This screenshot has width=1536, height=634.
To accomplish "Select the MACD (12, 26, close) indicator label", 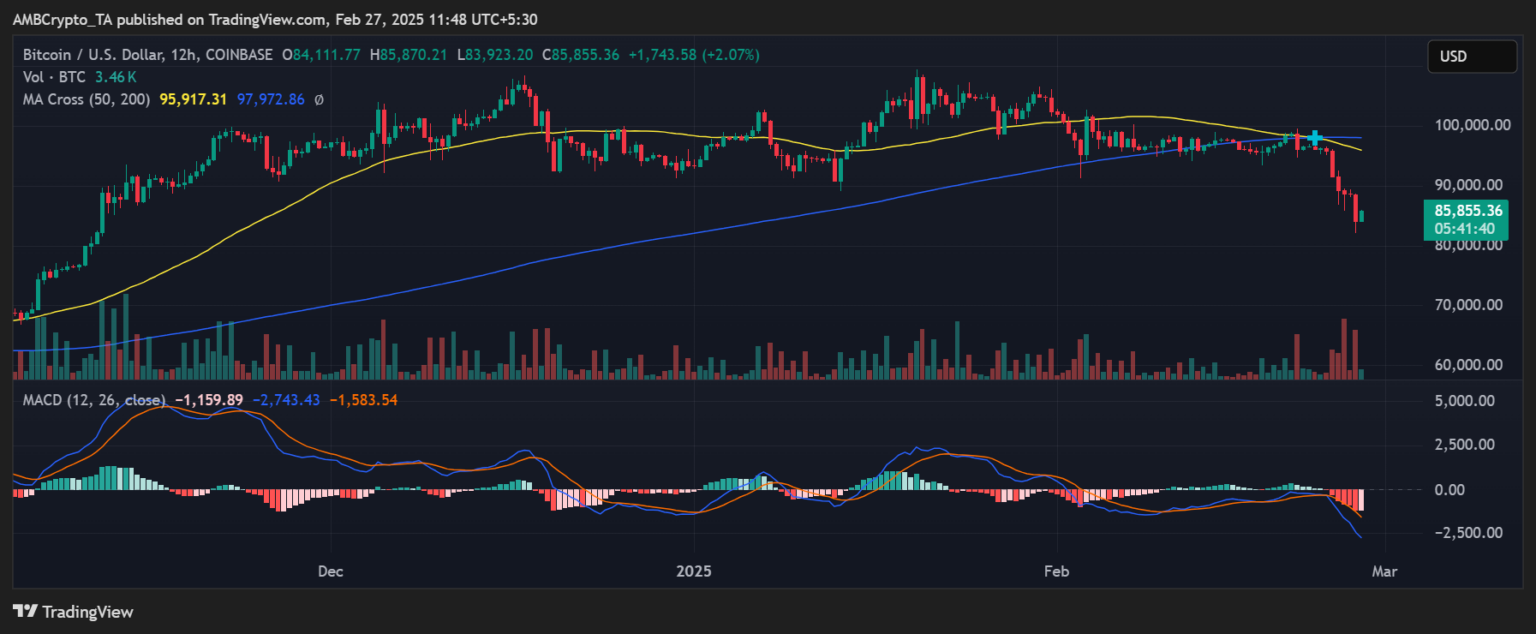I will pos(93,400).
